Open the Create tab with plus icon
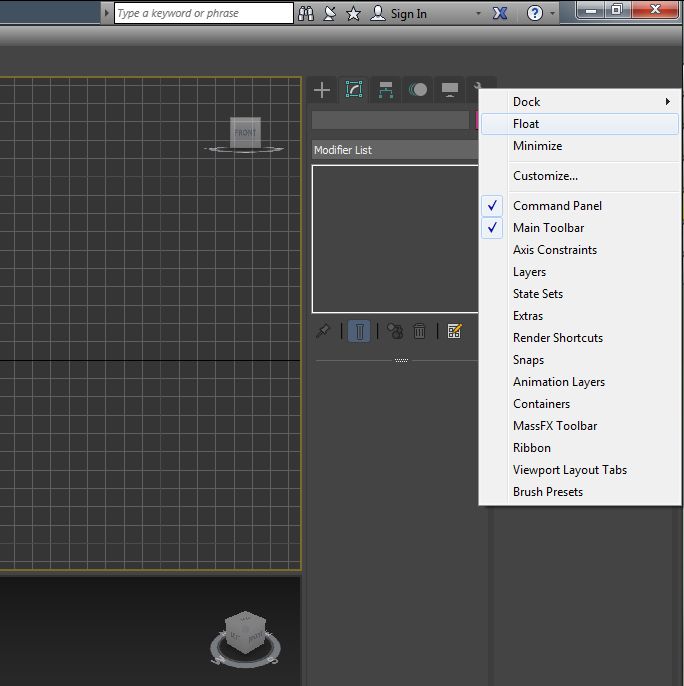Screen dimensions: 684x686 point(322,90)
